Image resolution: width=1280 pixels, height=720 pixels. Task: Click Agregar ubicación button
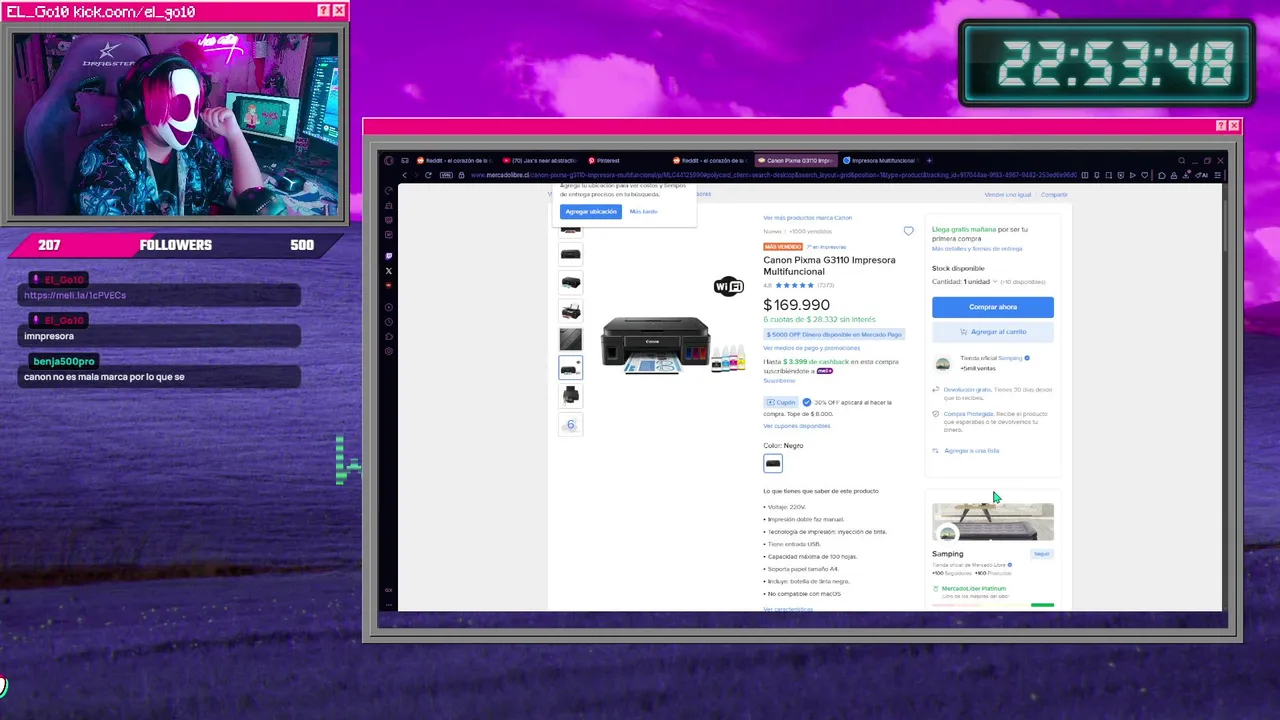pyautogui.click(x=590, y=211)
